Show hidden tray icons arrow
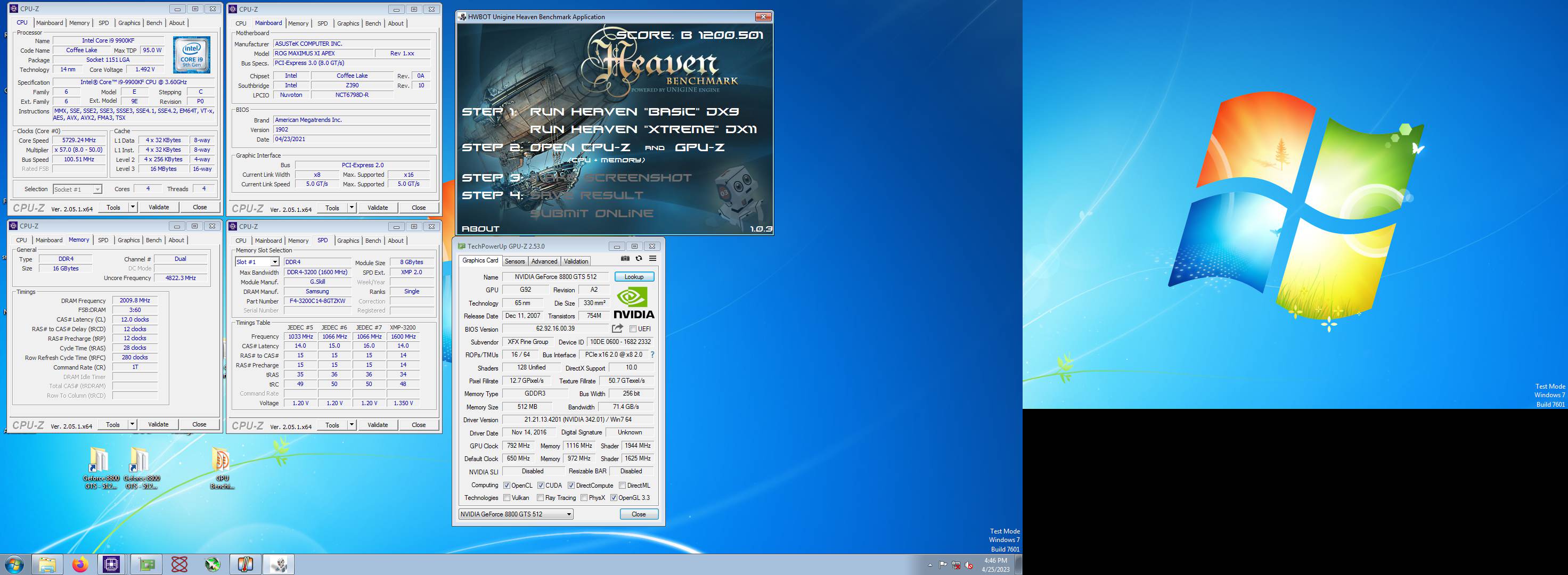Screen dimensions: 1568x575 coord(930,565)
